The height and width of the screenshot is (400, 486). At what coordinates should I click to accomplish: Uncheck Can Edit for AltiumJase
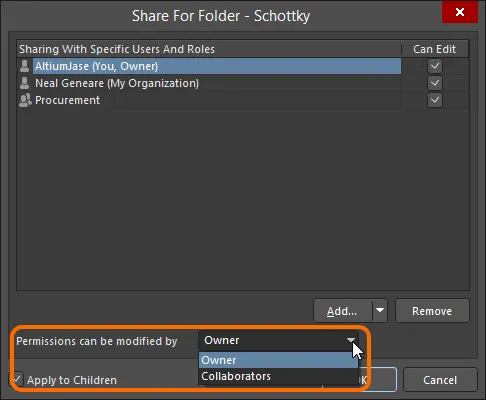coord(435,66)
